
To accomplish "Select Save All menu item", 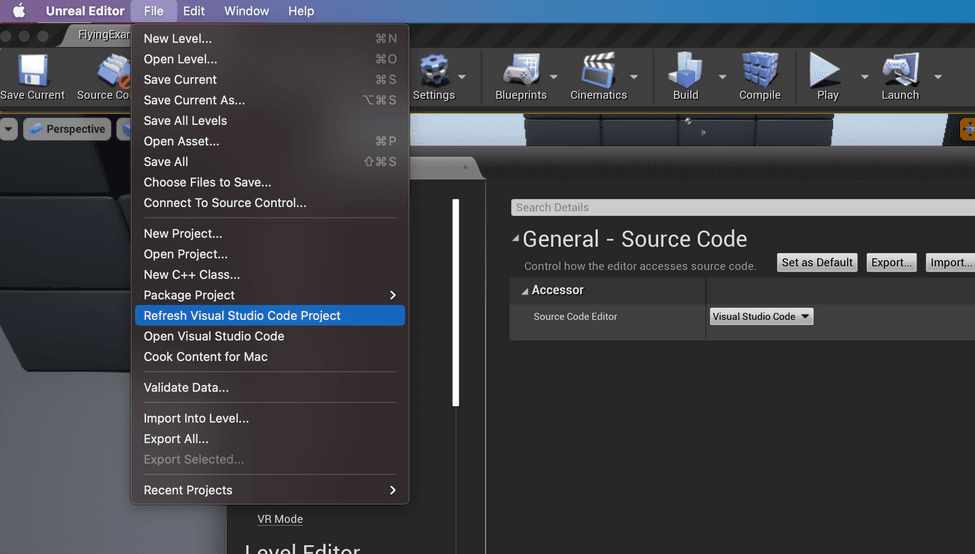I will tap(269, 162).
